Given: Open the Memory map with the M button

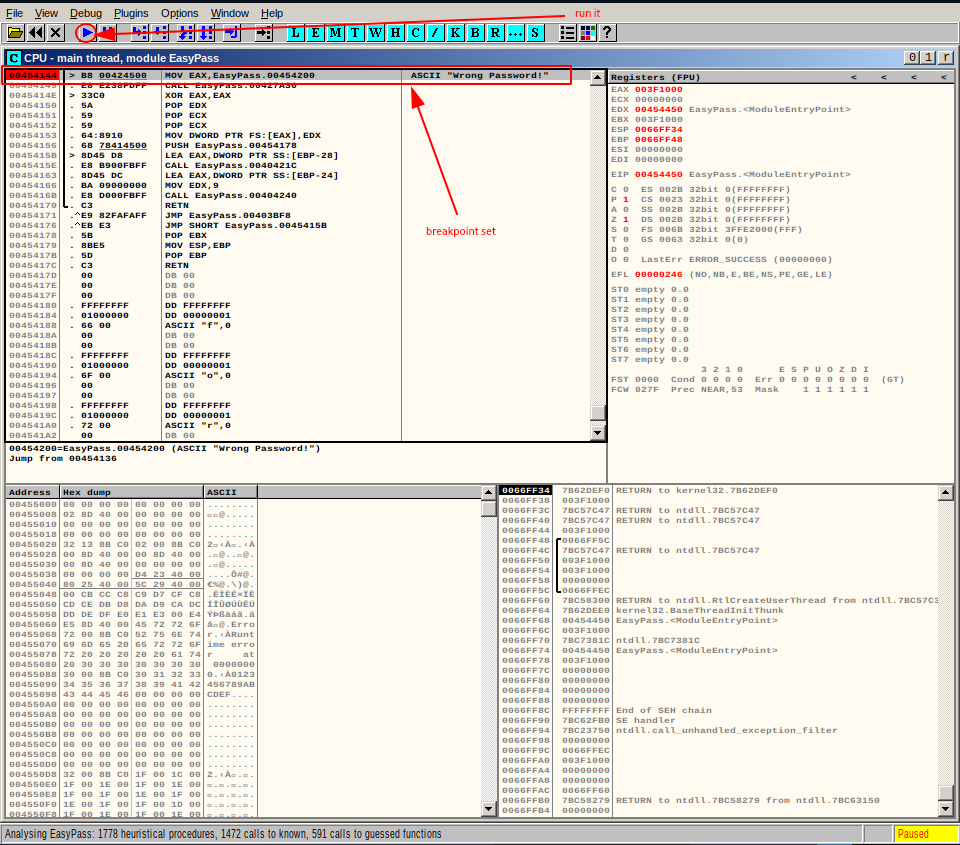Looking at the screenshot, I should (336, 33).
